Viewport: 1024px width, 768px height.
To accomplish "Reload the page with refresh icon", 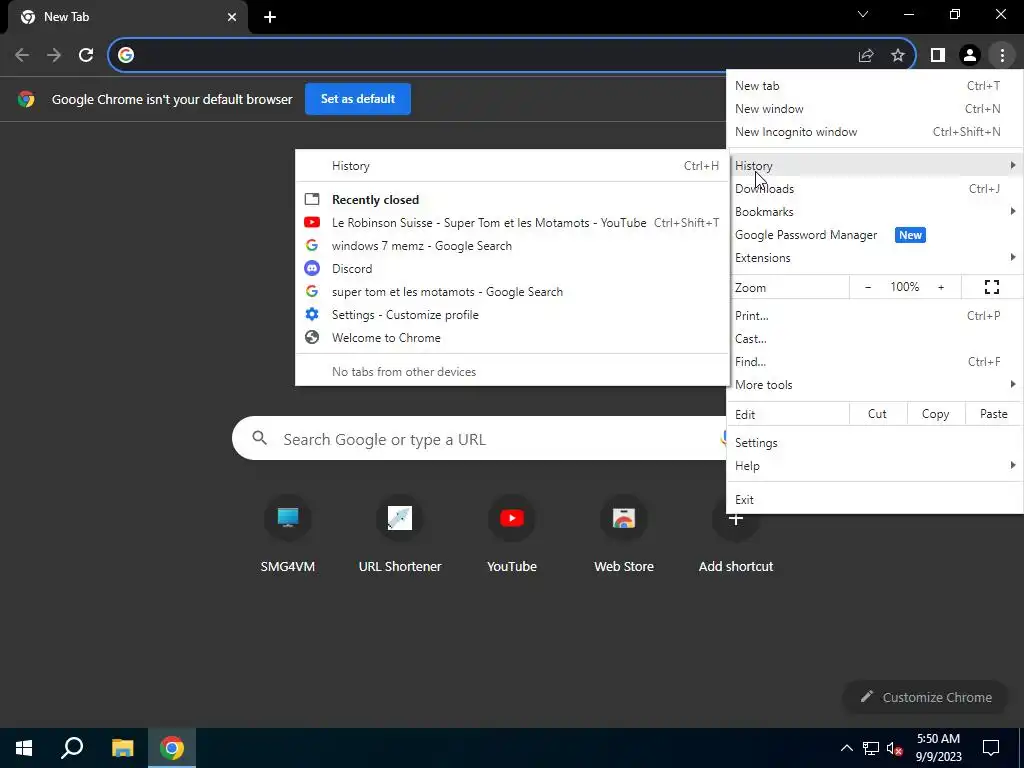I will pos(86,55).
